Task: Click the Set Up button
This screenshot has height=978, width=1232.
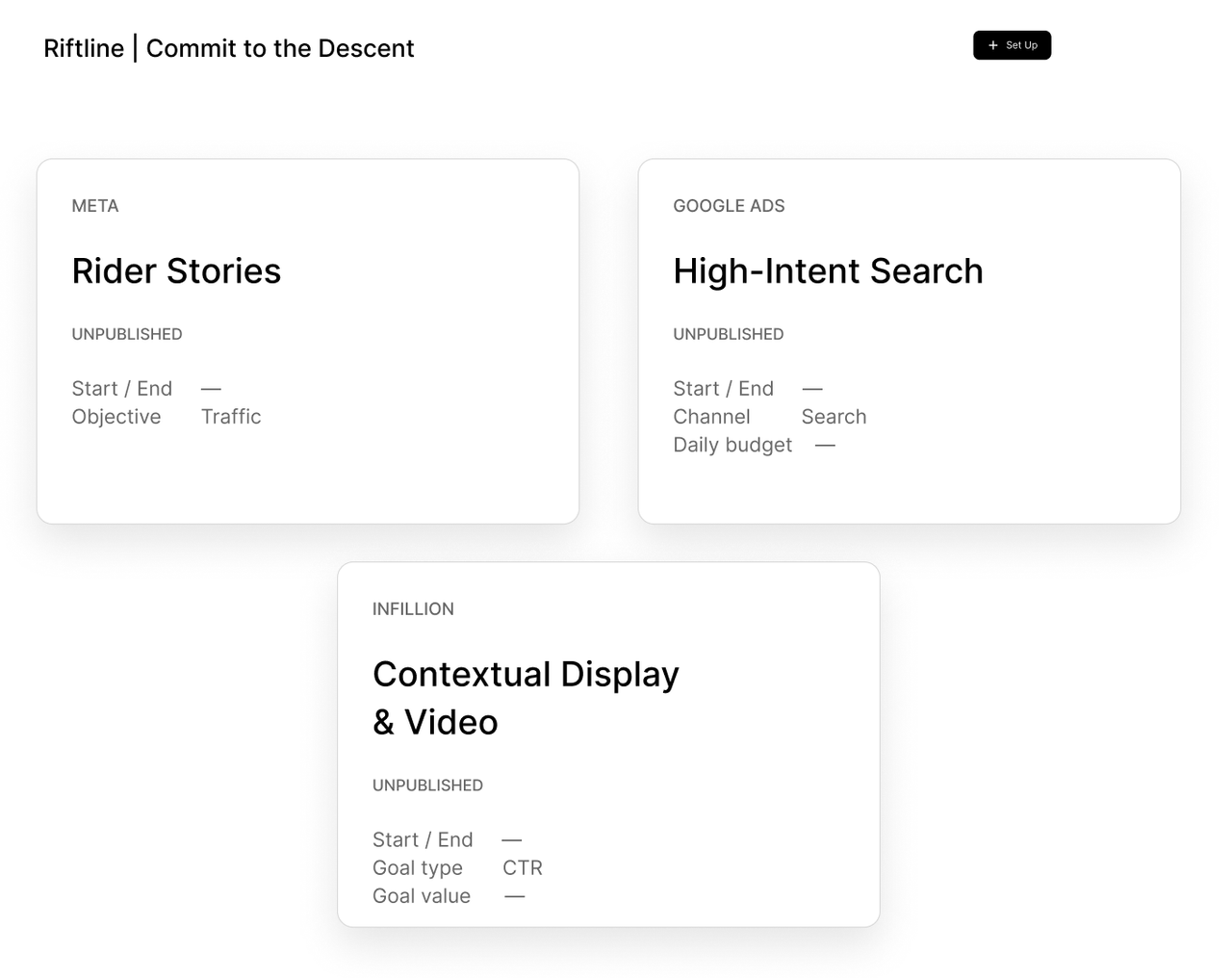Action: (x=1012, y=45)
